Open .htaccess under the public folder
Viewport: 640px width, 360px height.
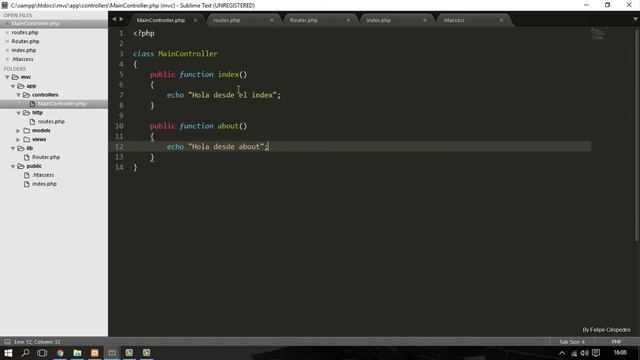click(x=43, y=176)
